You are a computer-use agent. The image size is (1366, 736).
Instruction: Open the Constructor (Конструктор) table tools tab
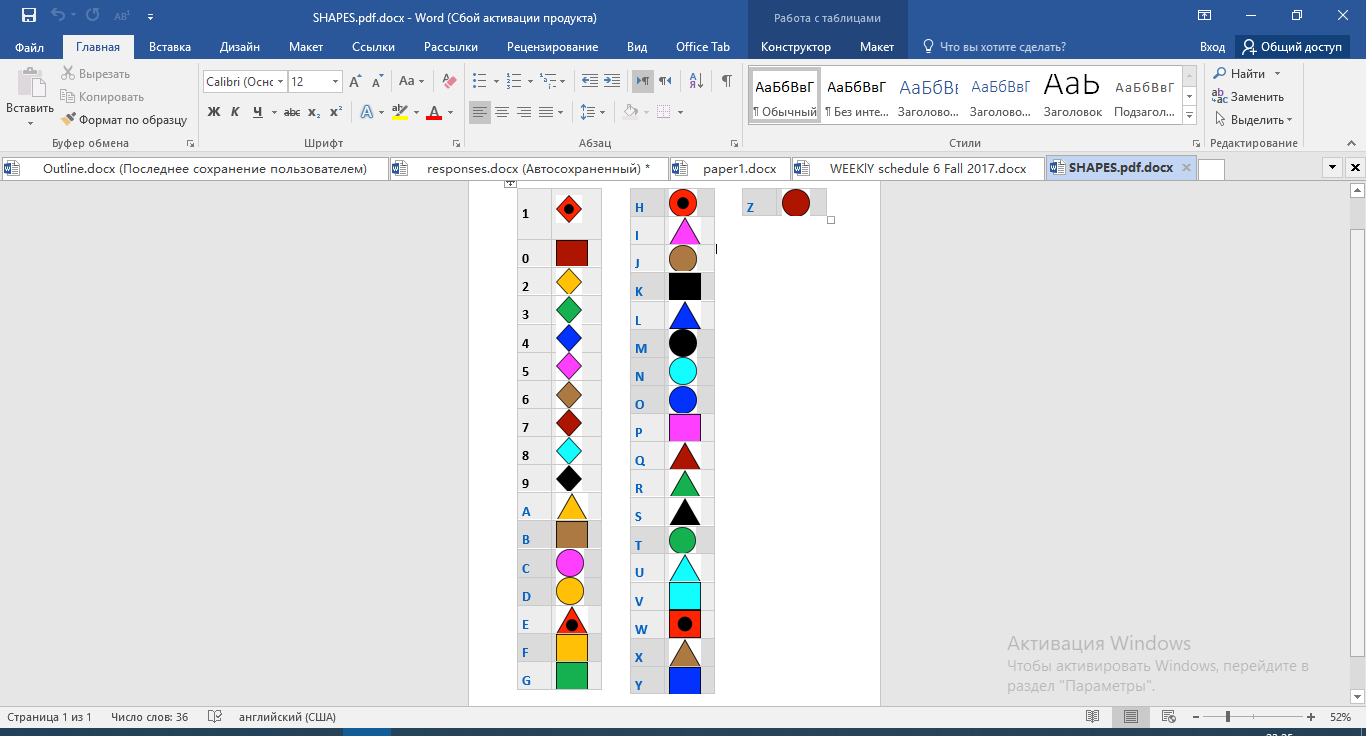(x=795, y=47)
